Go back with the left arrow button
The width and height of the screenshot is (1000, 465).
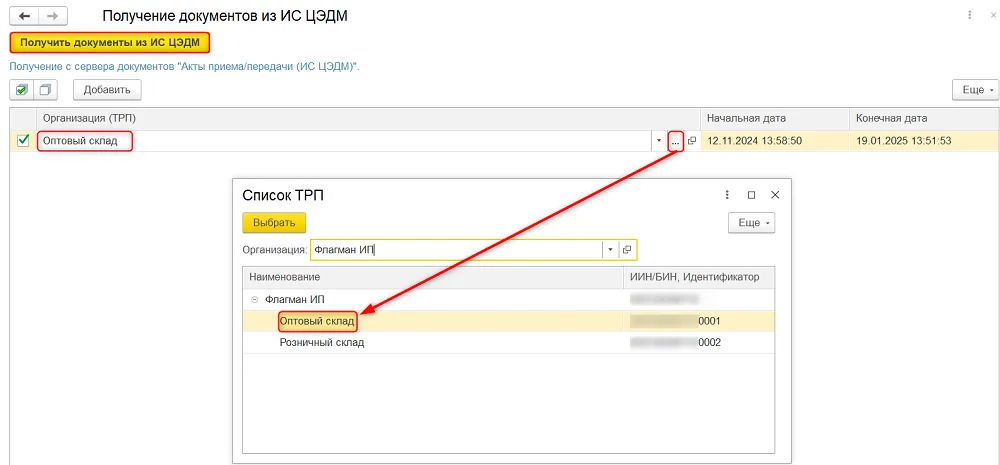[25, 15]
